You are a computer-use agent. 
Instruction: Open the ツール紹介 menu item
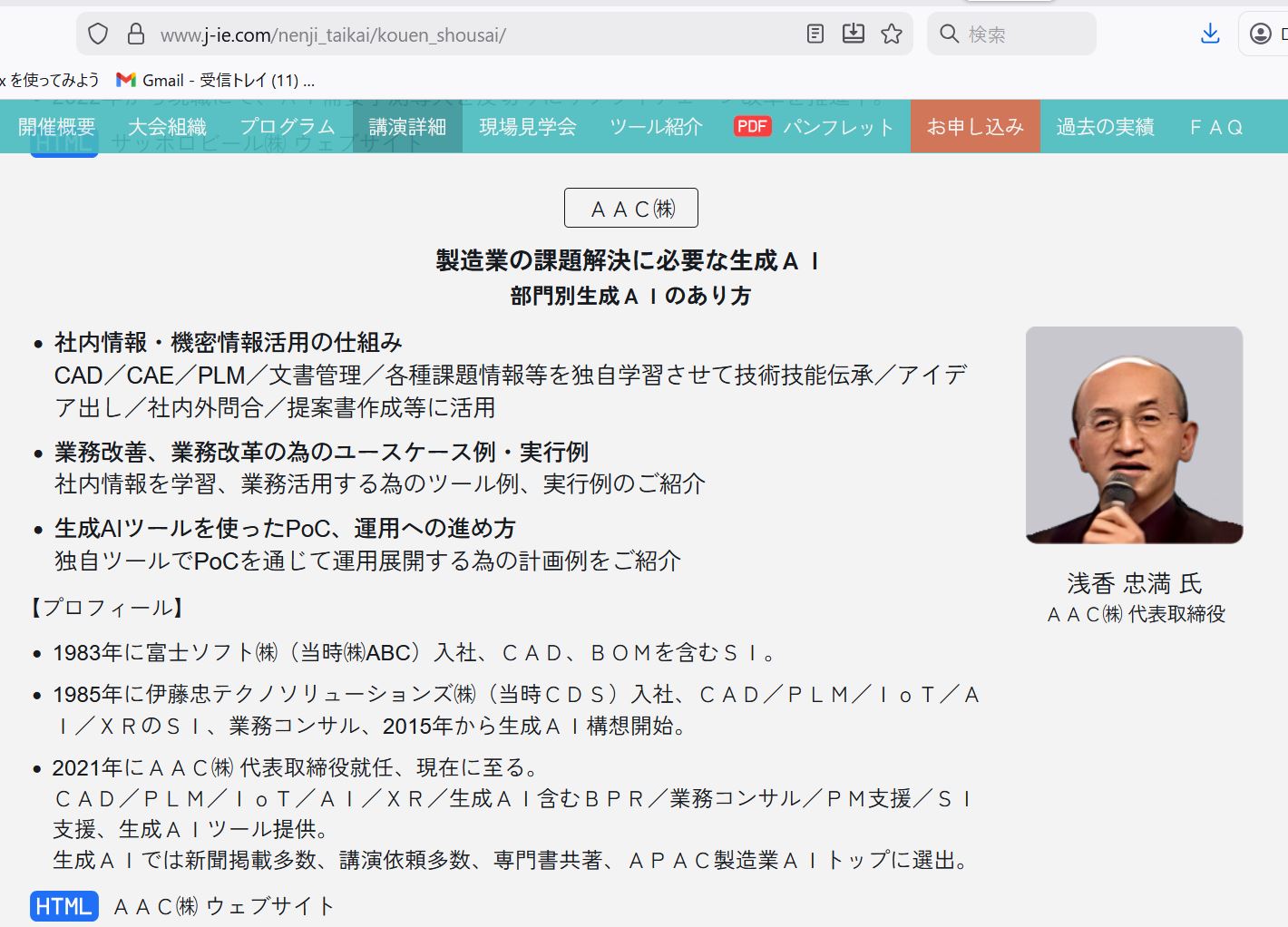pos(656,127)
